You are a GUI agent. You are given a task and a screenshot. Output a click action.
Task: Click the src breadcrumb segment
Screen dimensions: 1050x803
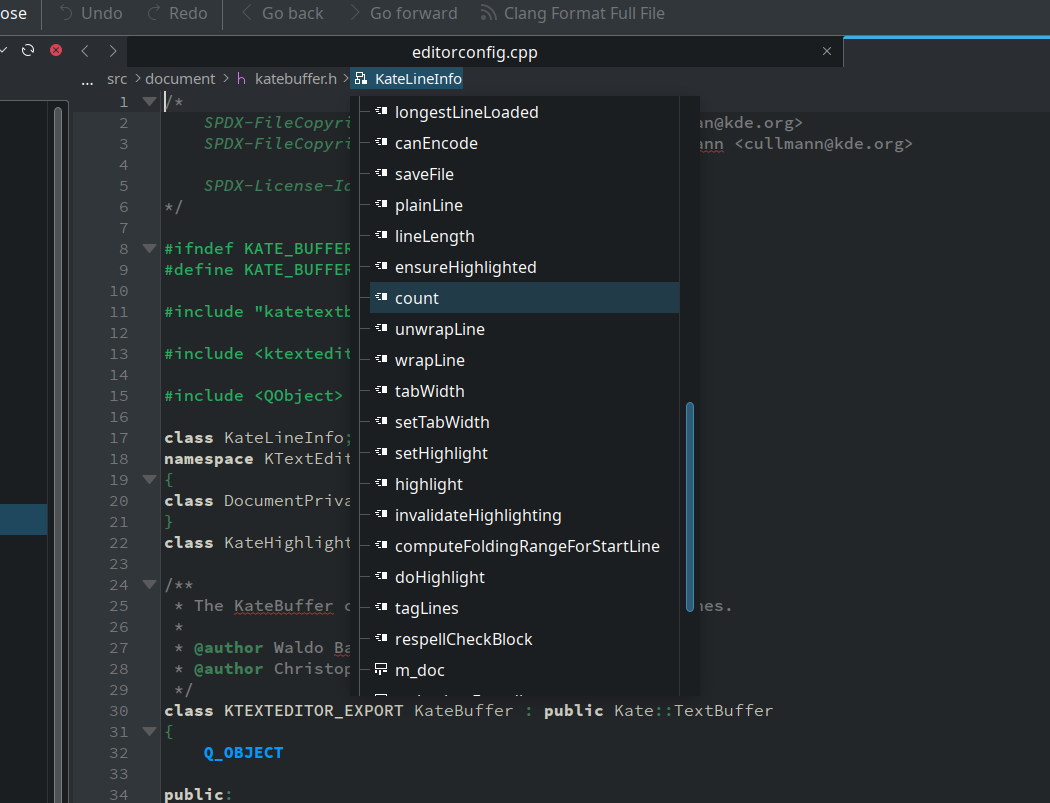click(x=117, y=79)
